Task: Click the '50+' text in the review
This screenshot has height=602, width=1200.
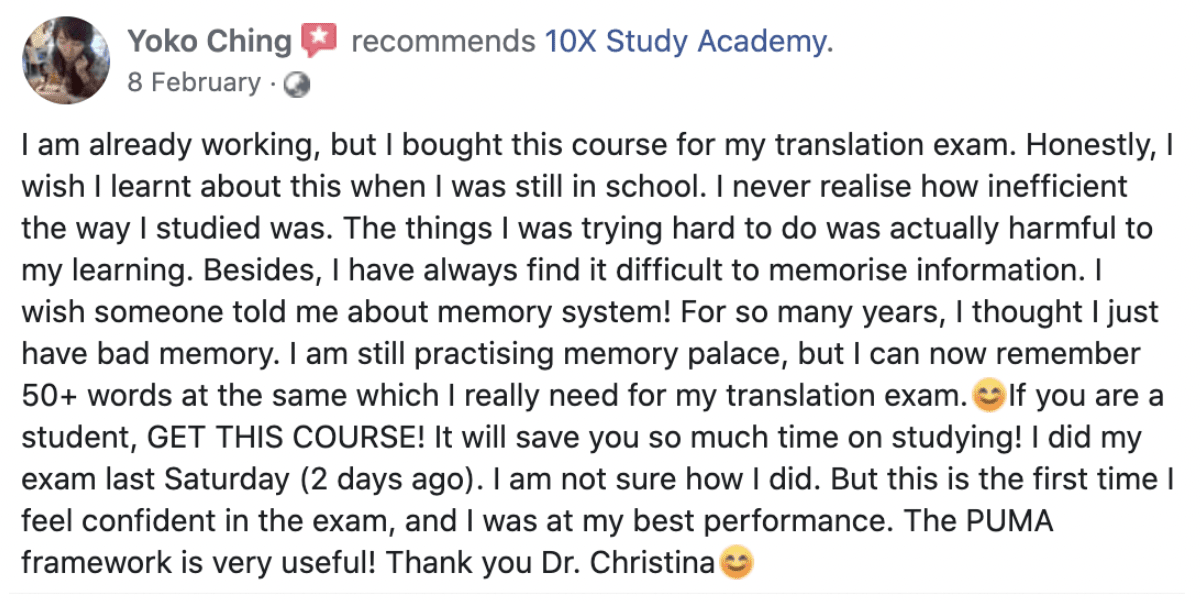Action: point(47,397)
